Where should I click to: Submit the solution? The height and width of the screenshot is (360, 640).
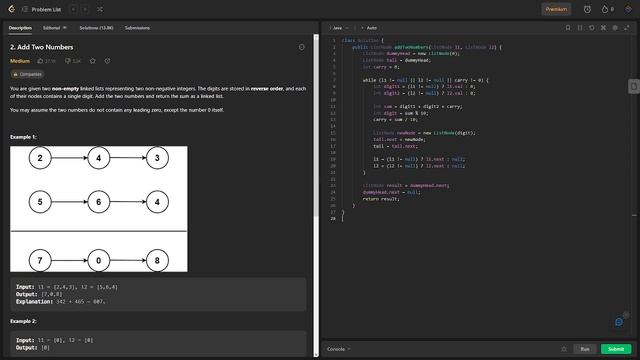point(616,349)
